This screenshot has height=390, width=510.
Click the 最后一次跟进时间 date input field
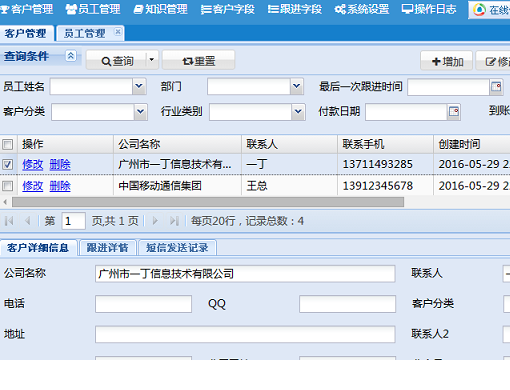click(449, 87)
